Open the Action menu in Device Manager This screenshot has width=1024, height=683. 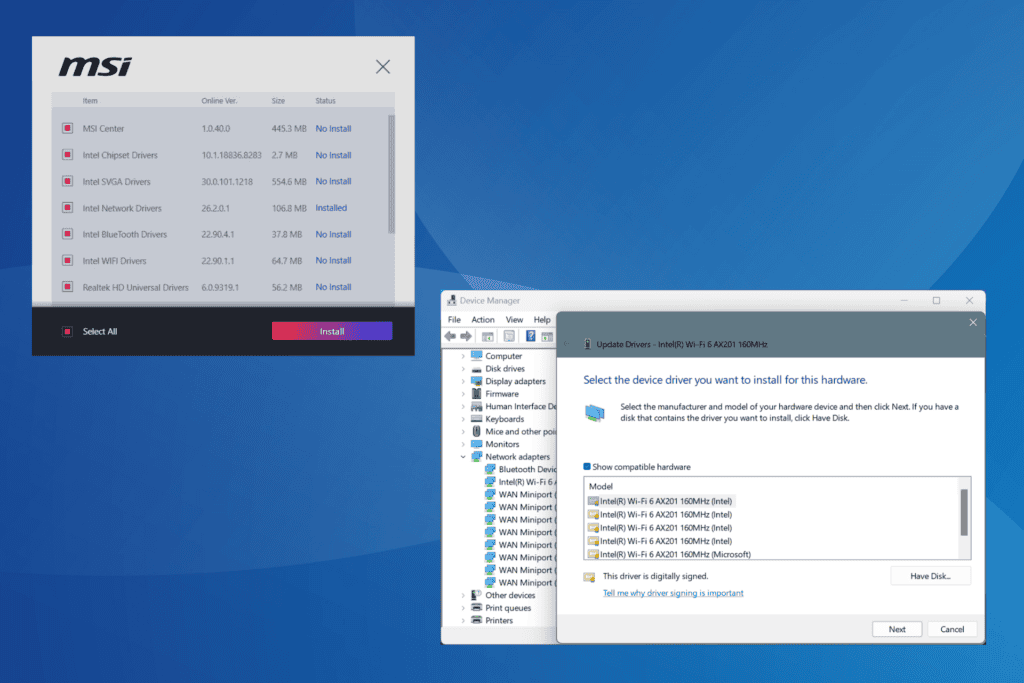point(483,320)
